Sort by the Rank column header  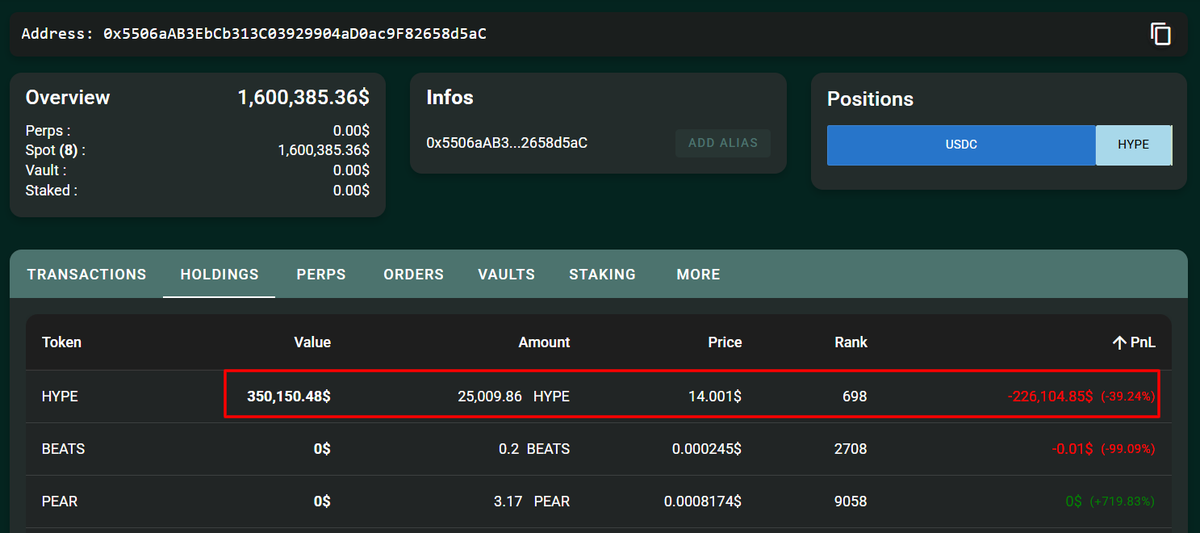click(851, 342)
